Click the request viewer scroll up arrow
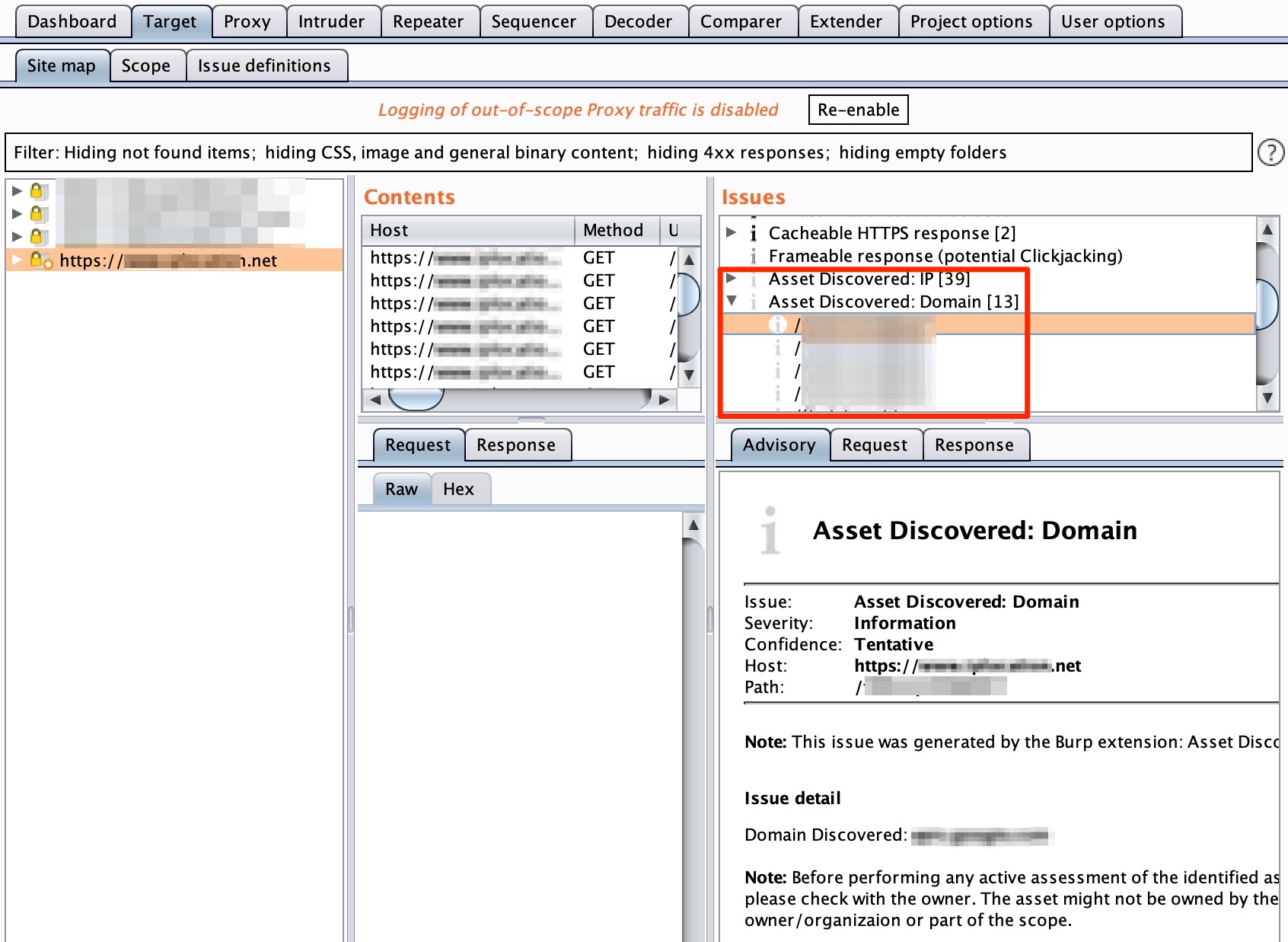Viewport: 1288px width, 942px height. click(693, 525)
